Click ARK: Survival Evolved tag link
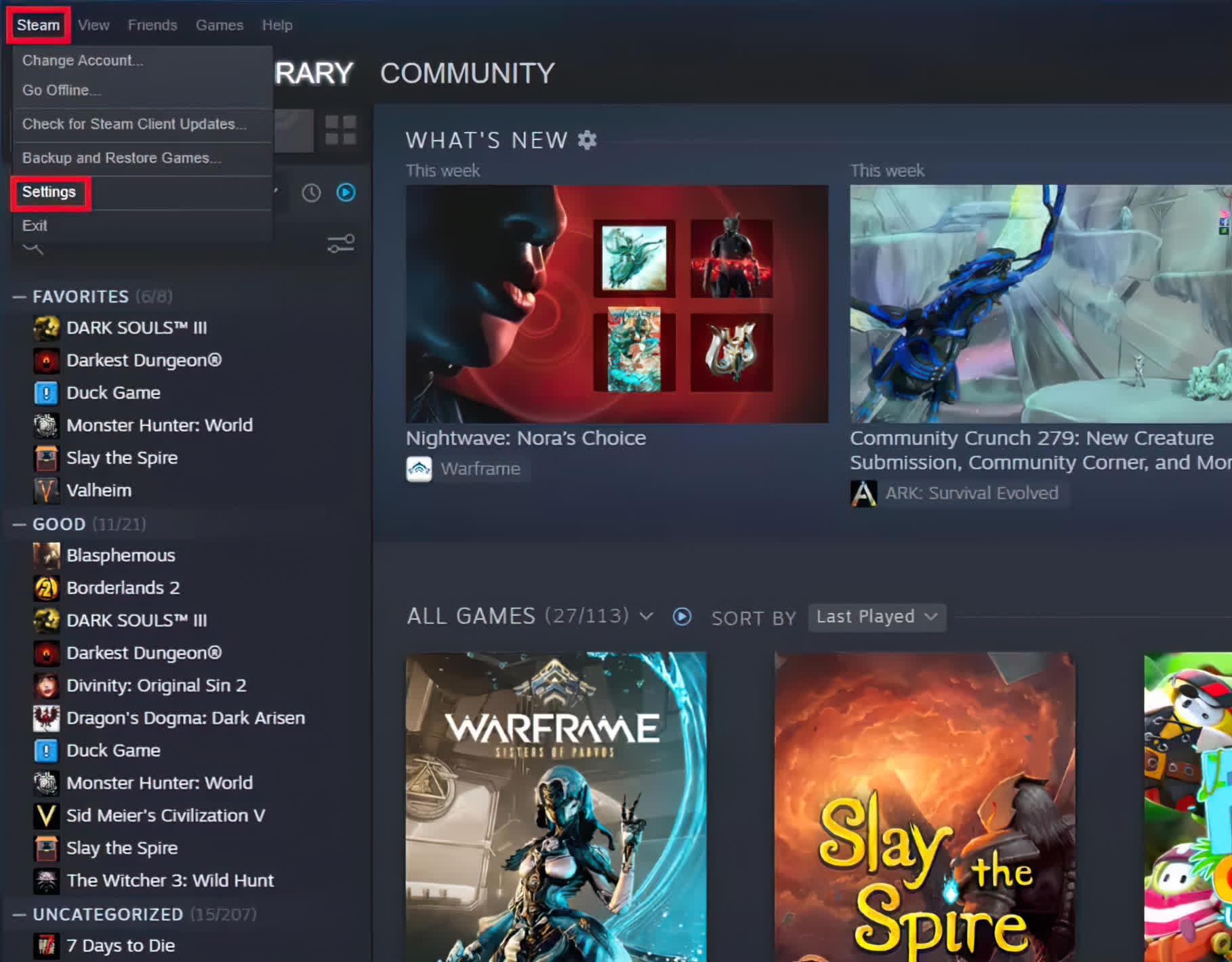Image resolution: width=1232 pixels, height=962 pixels. tap(972, 493)
